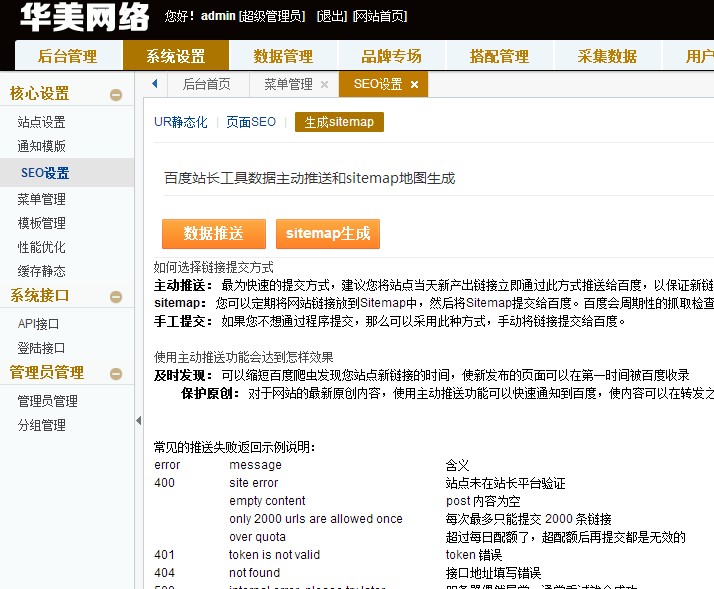
Task: Open the 后台管理 top navigation tab
Action: click(68, 56)
